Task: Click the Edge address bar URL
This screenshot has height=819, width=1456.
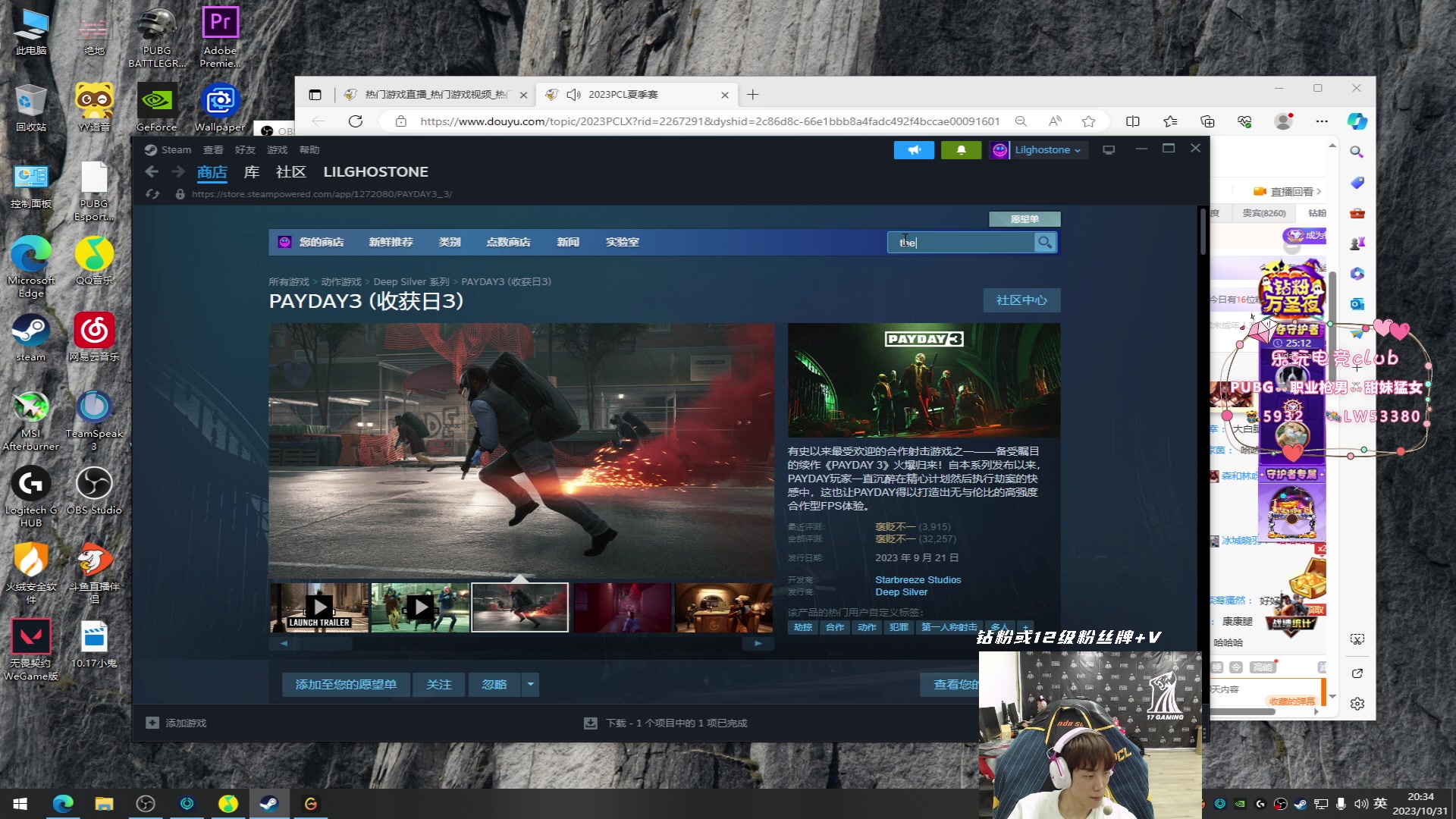Action: click(x=709, y=121)
